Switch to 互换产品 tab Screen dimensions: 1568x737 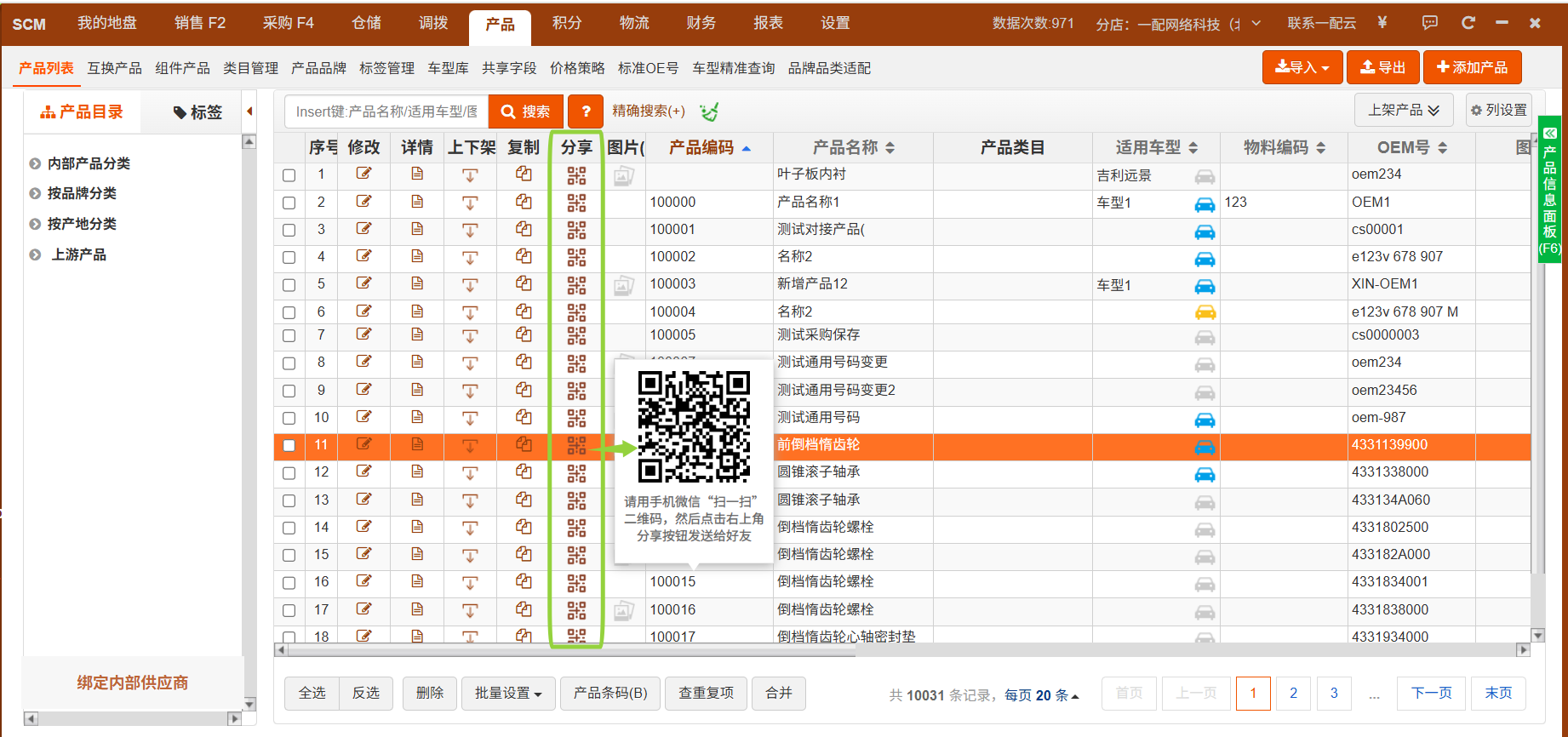click(x=114, y=68)
